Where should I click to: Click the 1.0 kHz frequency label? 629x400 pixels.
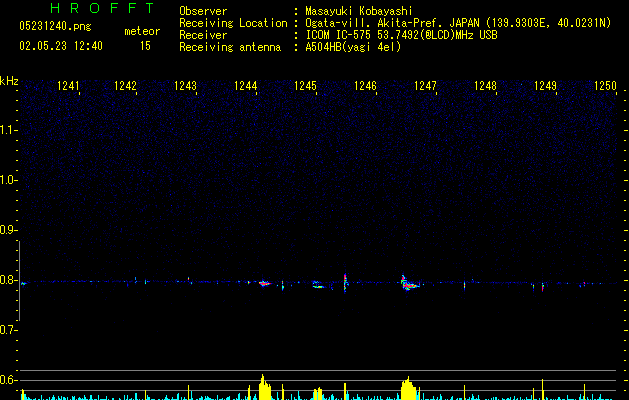click(x=8, y=180)
